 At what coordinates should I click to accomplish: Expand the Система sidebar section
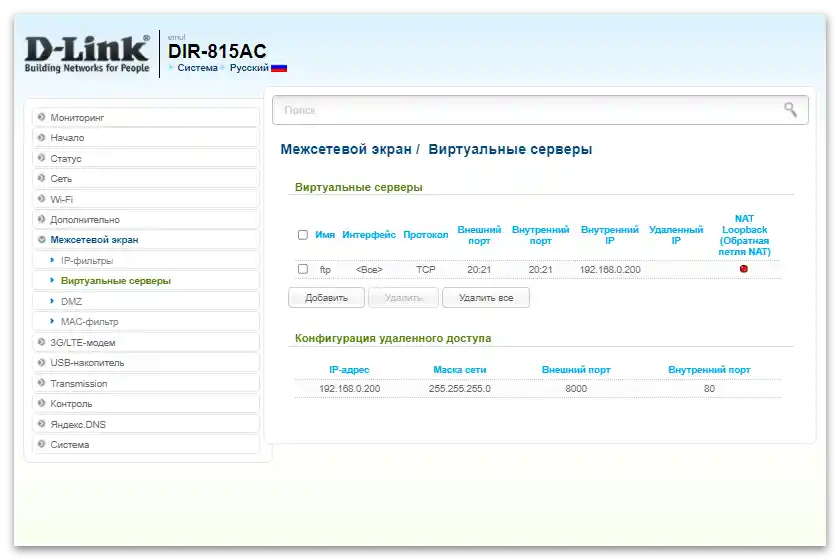[x=146, y=444]
